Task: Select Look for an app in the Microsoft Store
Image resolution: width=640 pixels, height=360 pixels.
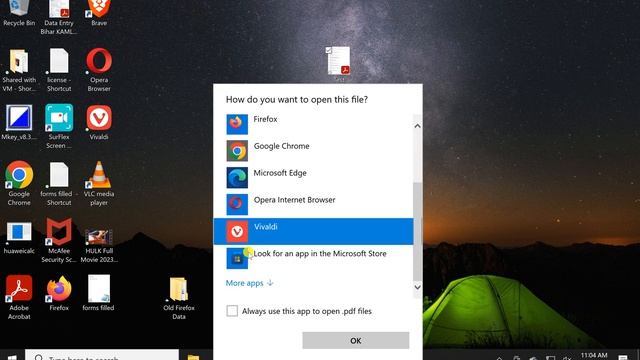Action: (x=313, y=258)
